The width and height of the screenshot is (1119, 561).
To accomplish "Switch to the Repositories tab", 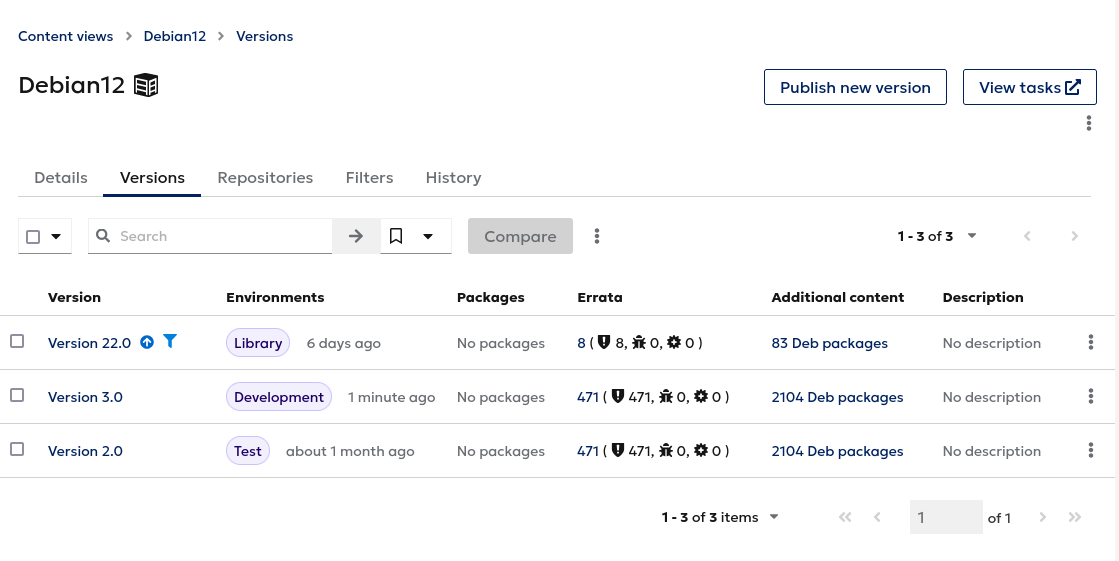I will (265, 178).
